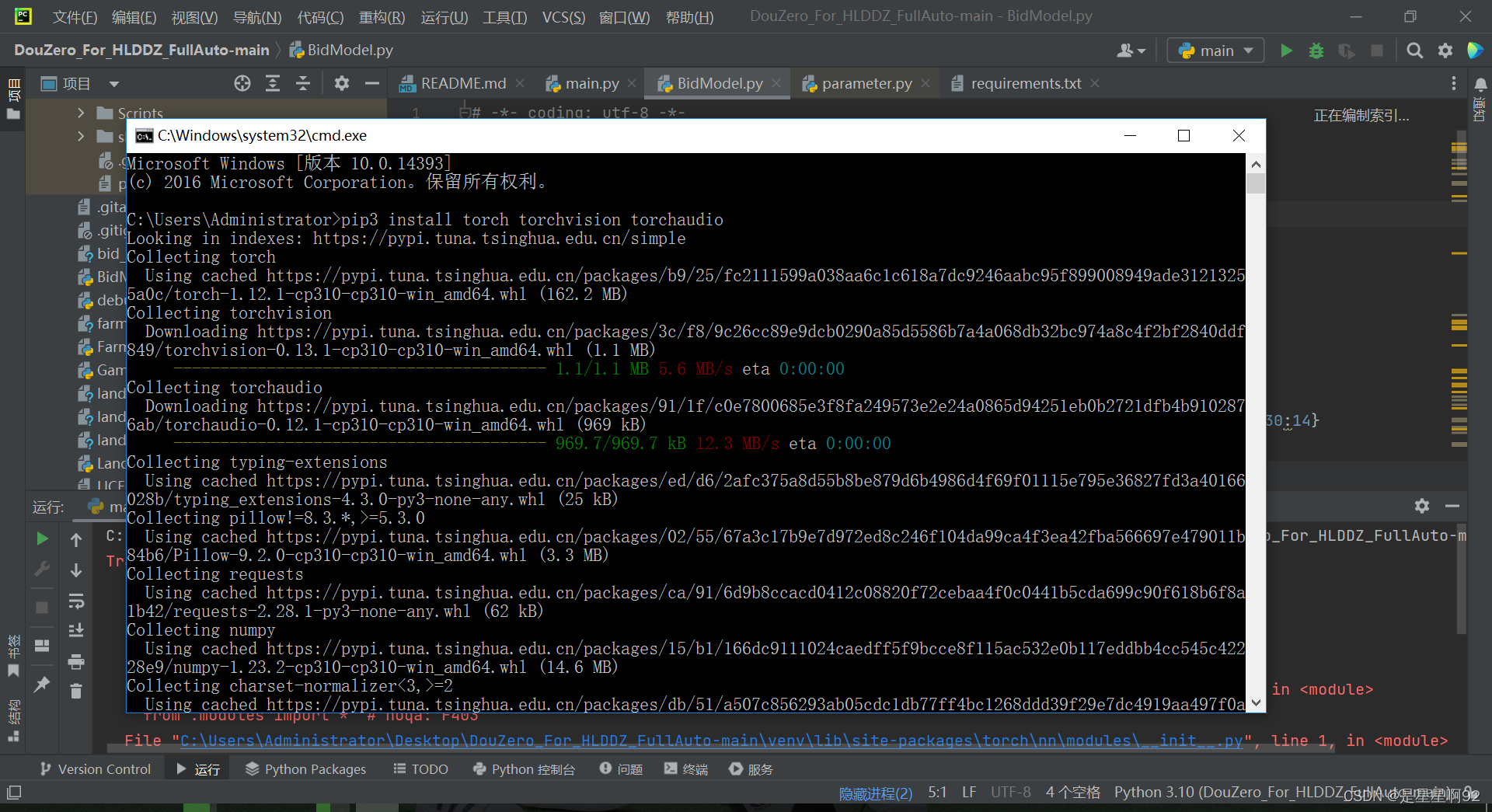This screenshot has height=812, width=1492.
Task: Open editor tabs more options menu
Action: (x=1454, y=84)
